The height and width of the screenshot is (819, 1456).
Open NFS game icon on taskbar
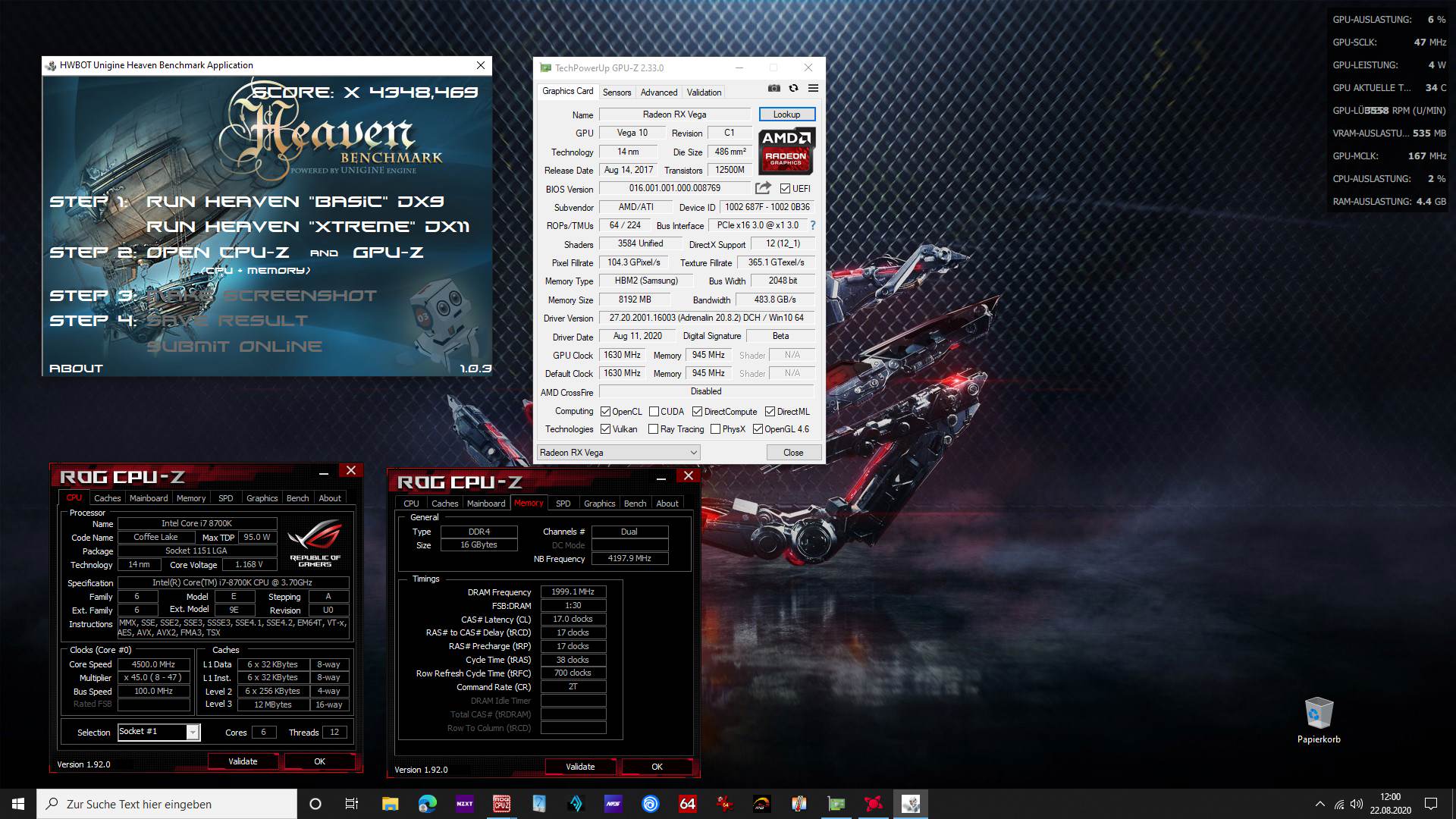click(613, 804)
